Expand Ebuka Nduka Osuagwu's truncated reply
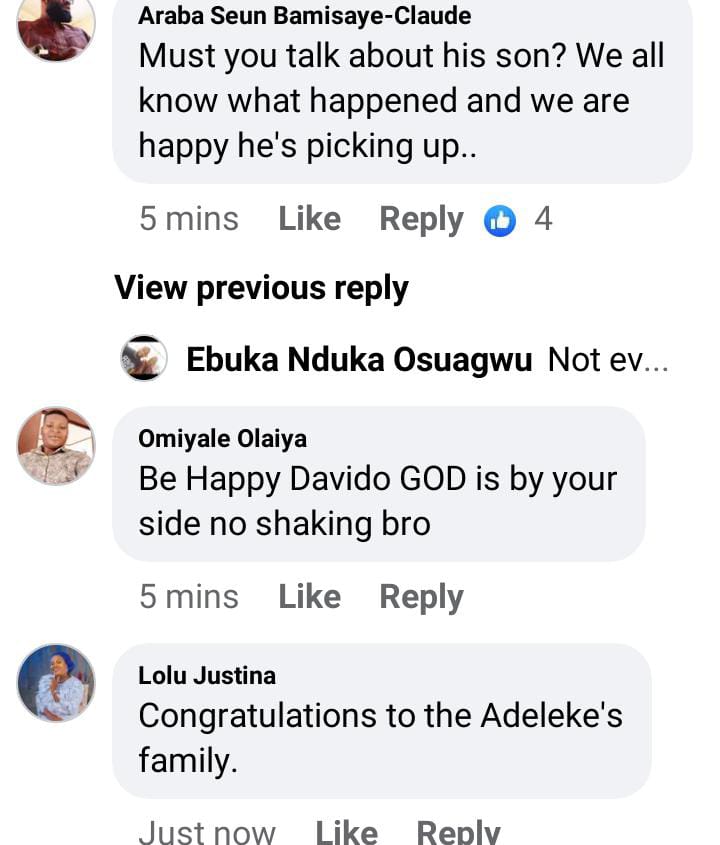720x845 pixels. [608, 360]
